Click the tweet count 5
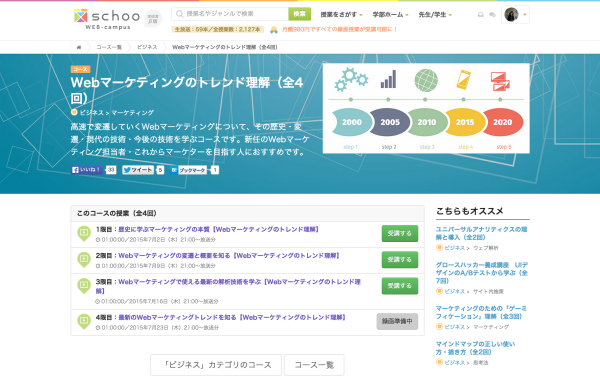 [x=160, y=170]
